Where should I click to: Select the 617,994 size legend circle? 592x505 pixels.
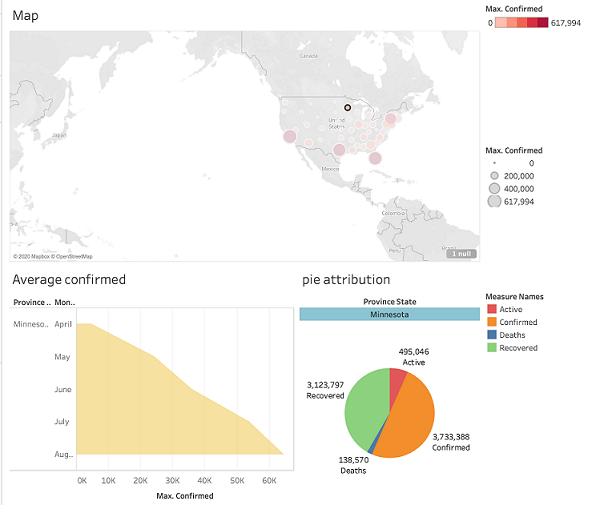point(494,201)
